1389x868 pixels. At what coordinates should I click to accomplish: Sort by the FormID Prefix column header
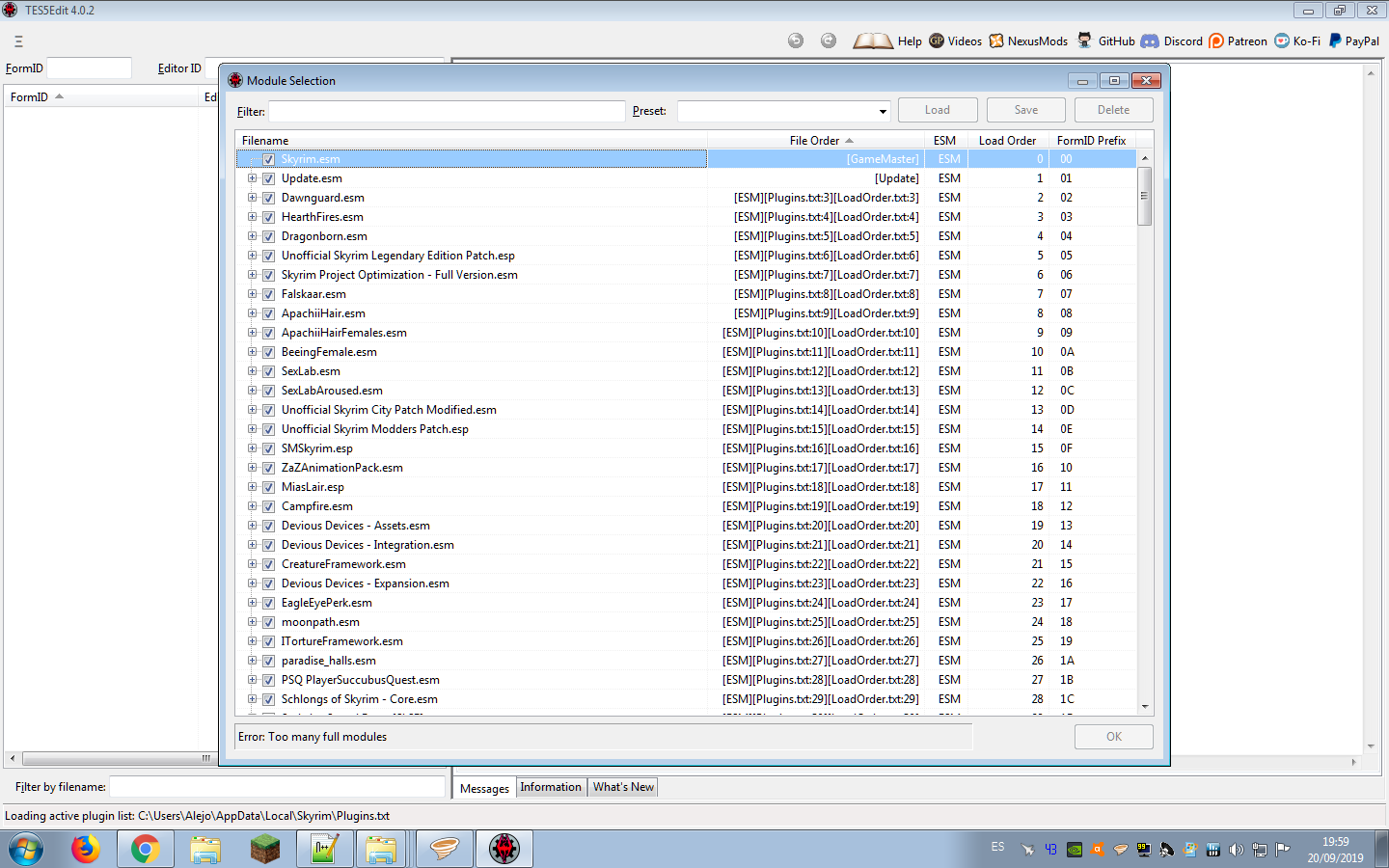[x=1092, y=141]
